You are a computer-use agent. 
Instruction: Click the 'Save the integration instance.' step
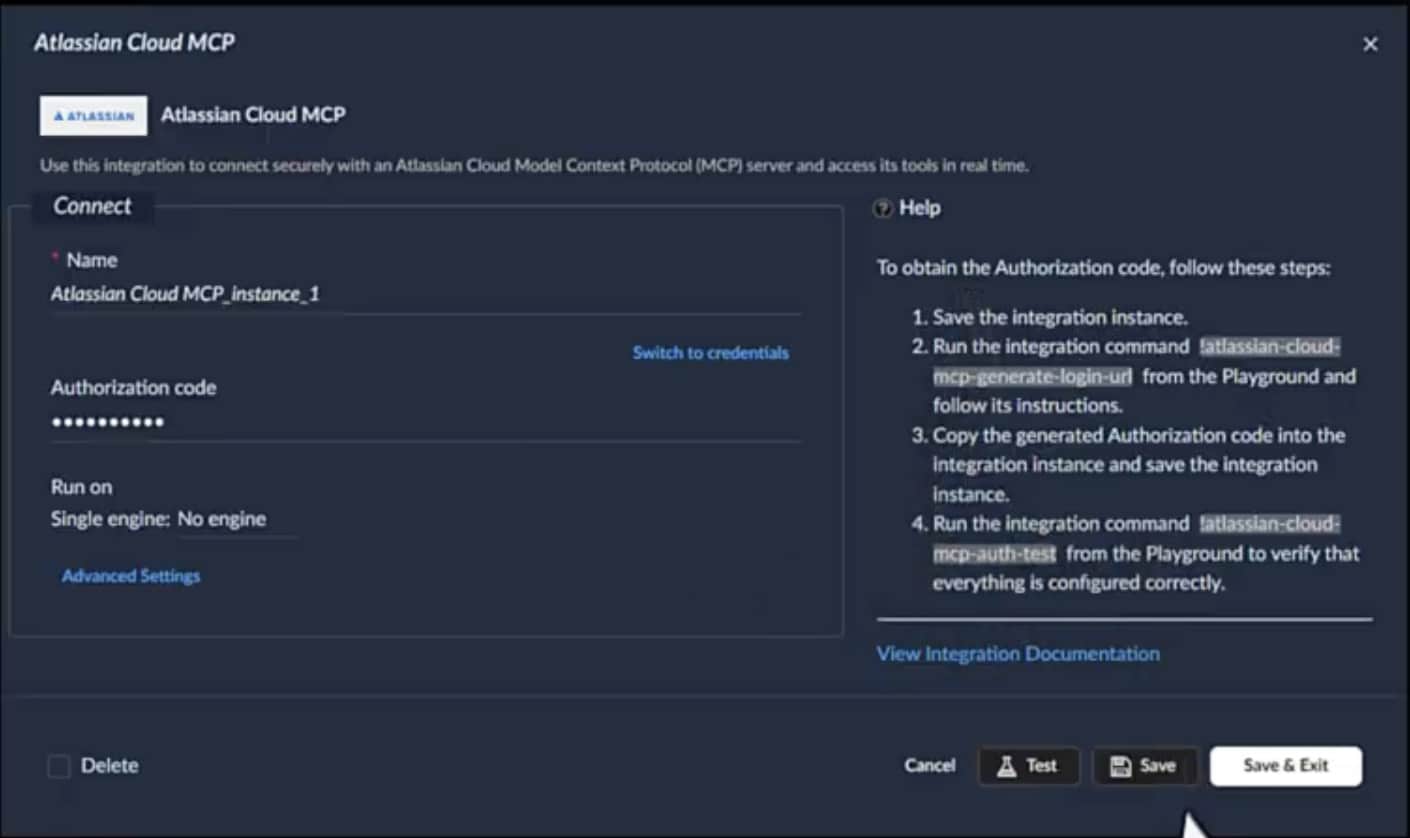[1060, 317]
